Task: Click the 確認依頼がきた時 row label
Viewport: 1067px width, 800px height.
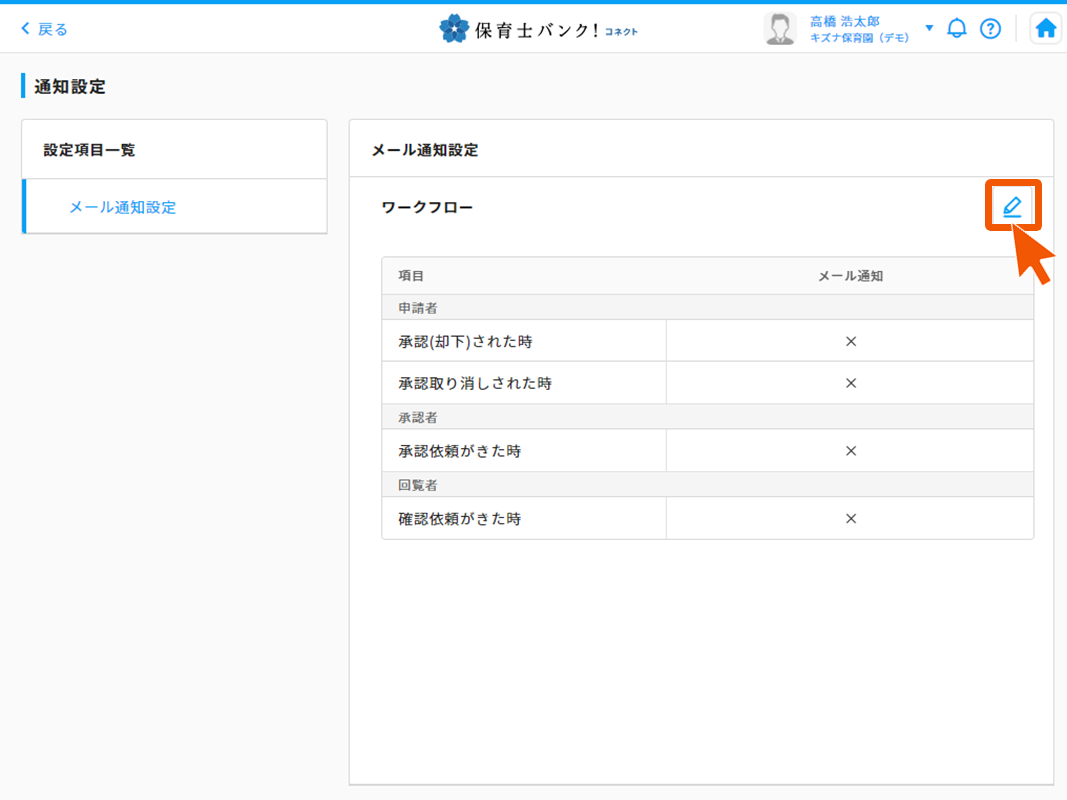Action: click(x=460, y=519)
